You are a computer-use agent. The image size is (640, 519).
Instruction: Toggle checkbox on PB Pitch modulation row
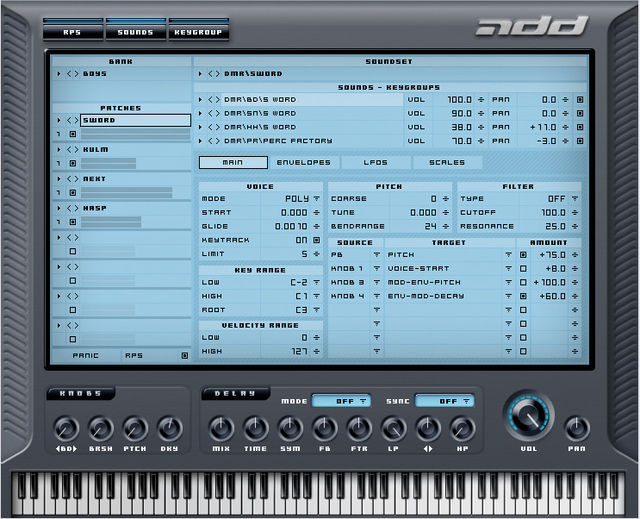pyautogui.click(x=523, y=255)
